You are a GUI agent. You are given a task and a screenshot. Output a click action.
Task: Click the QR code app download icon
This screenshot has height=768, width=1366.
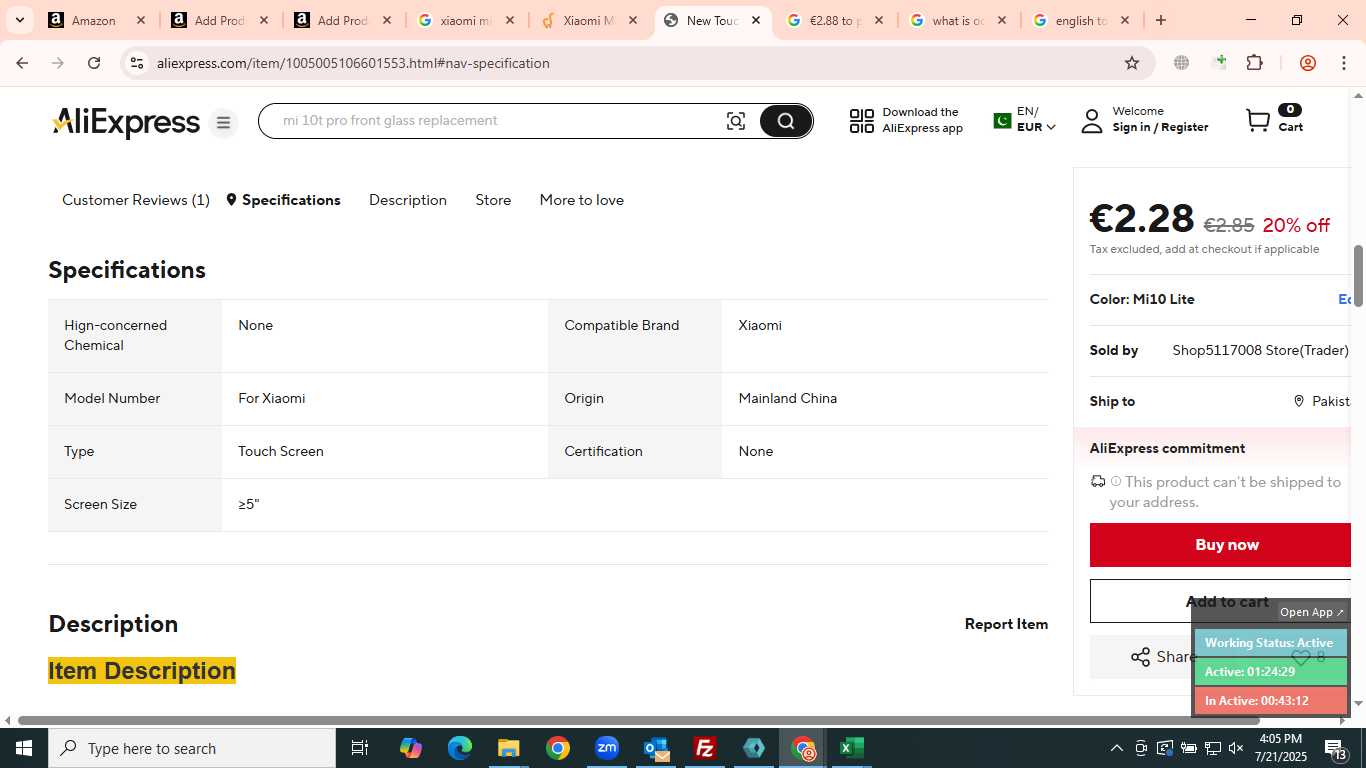point(861,121)
